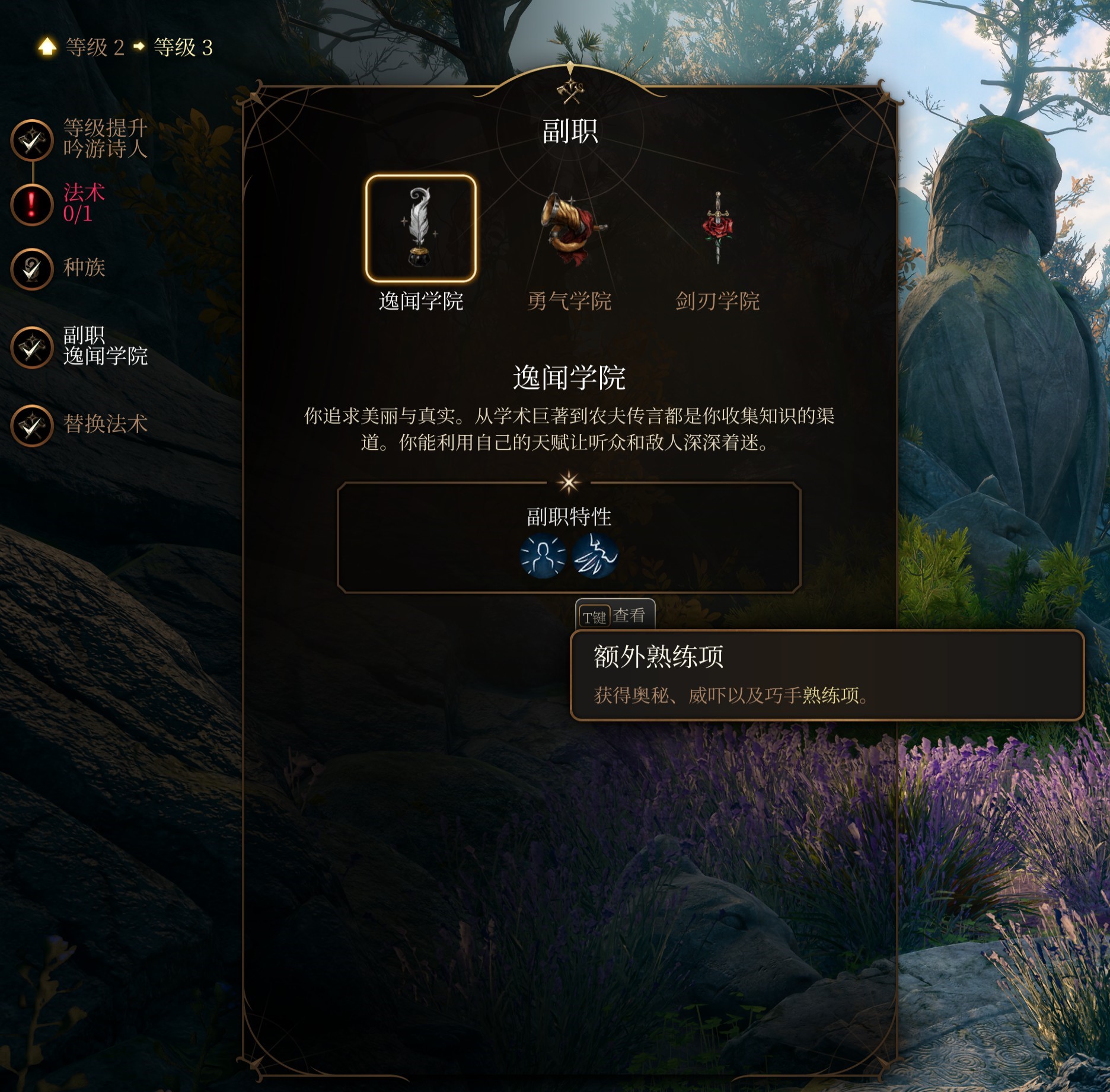This screenshot has height=1092, width=1110.
Task: Click the 副职特性 features box
Action: 569,538
